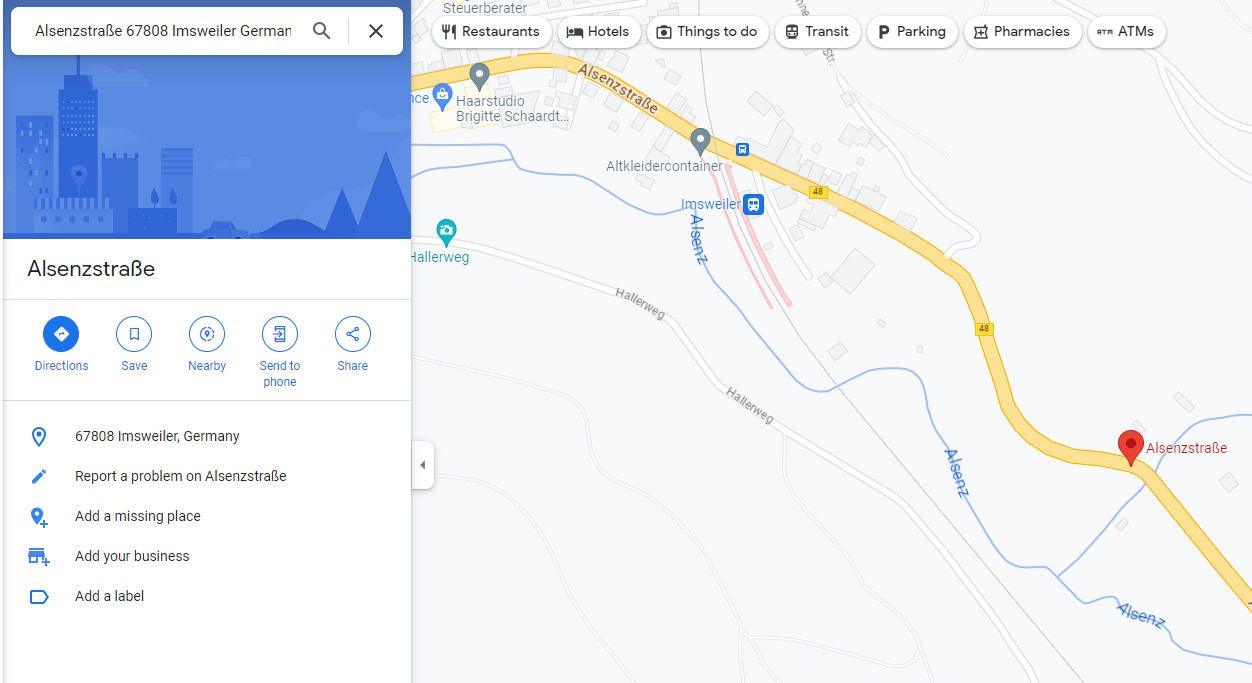
Task: Clear the search with the X icon
Action: (x=376, y=31)
